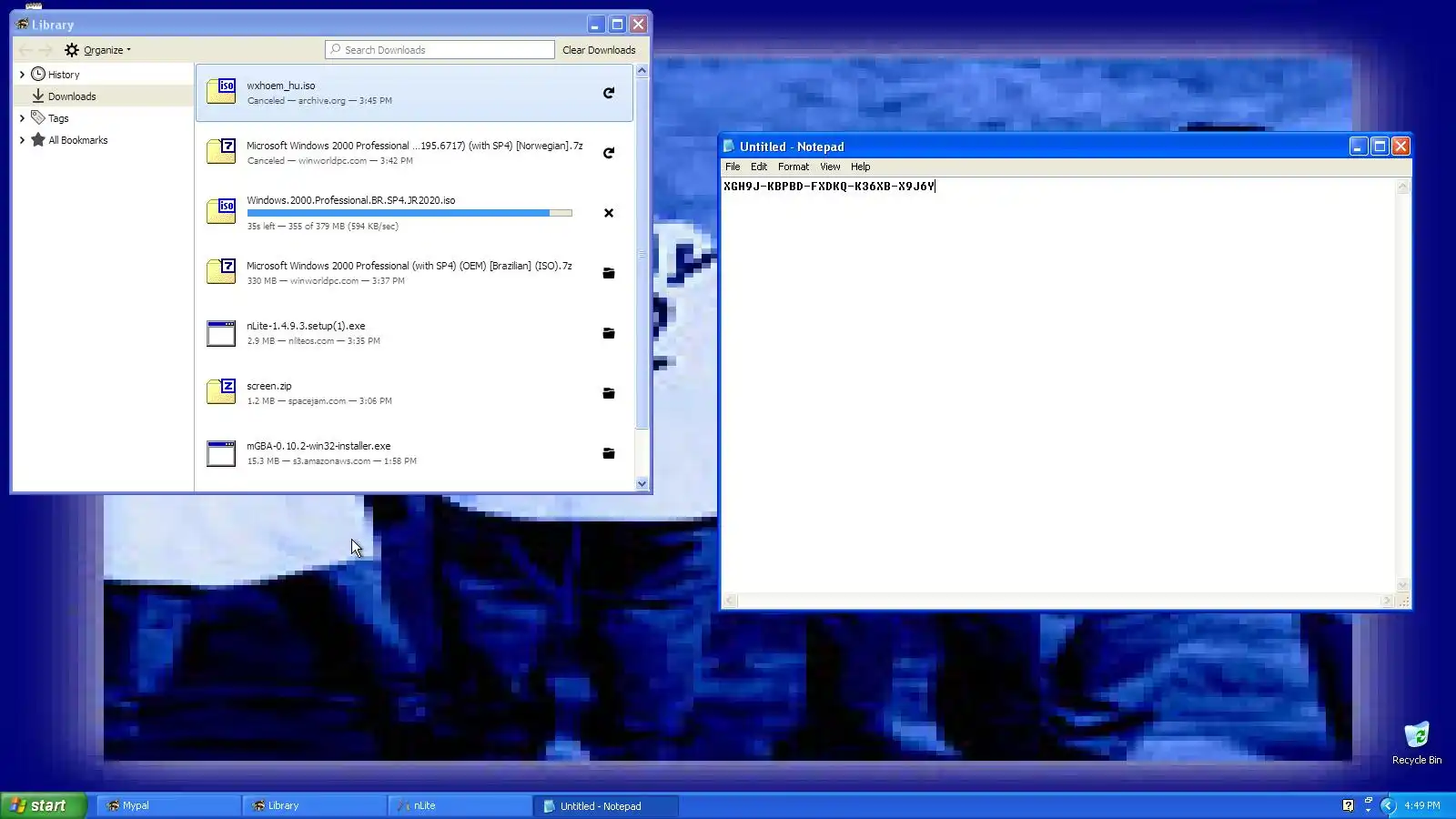This screenshot has height=819, width=1456.
Task: Click the Tags icon in sidebar
Action: point(38,117)
